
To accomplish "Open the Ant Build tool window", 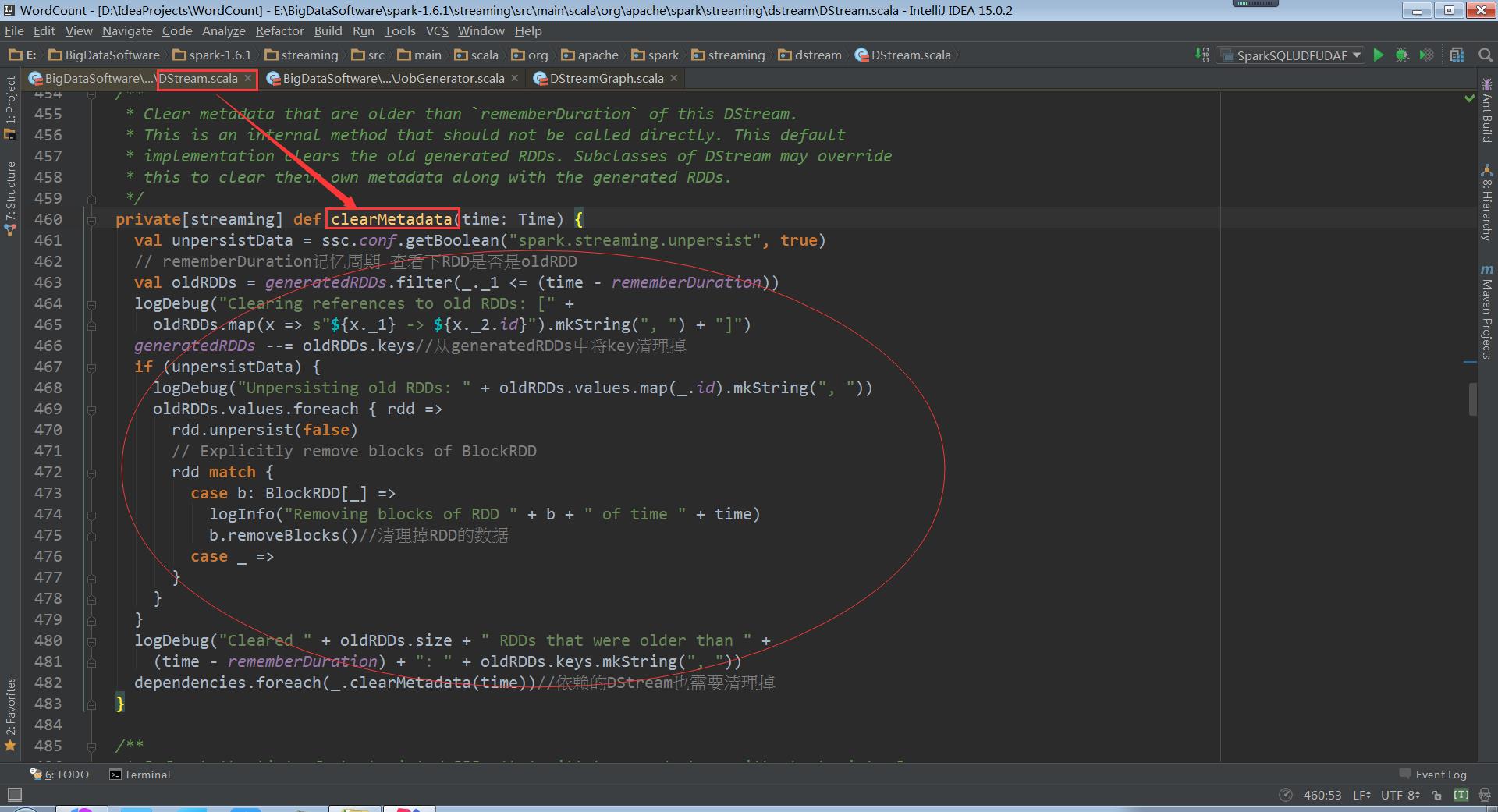I will 1487,110.
